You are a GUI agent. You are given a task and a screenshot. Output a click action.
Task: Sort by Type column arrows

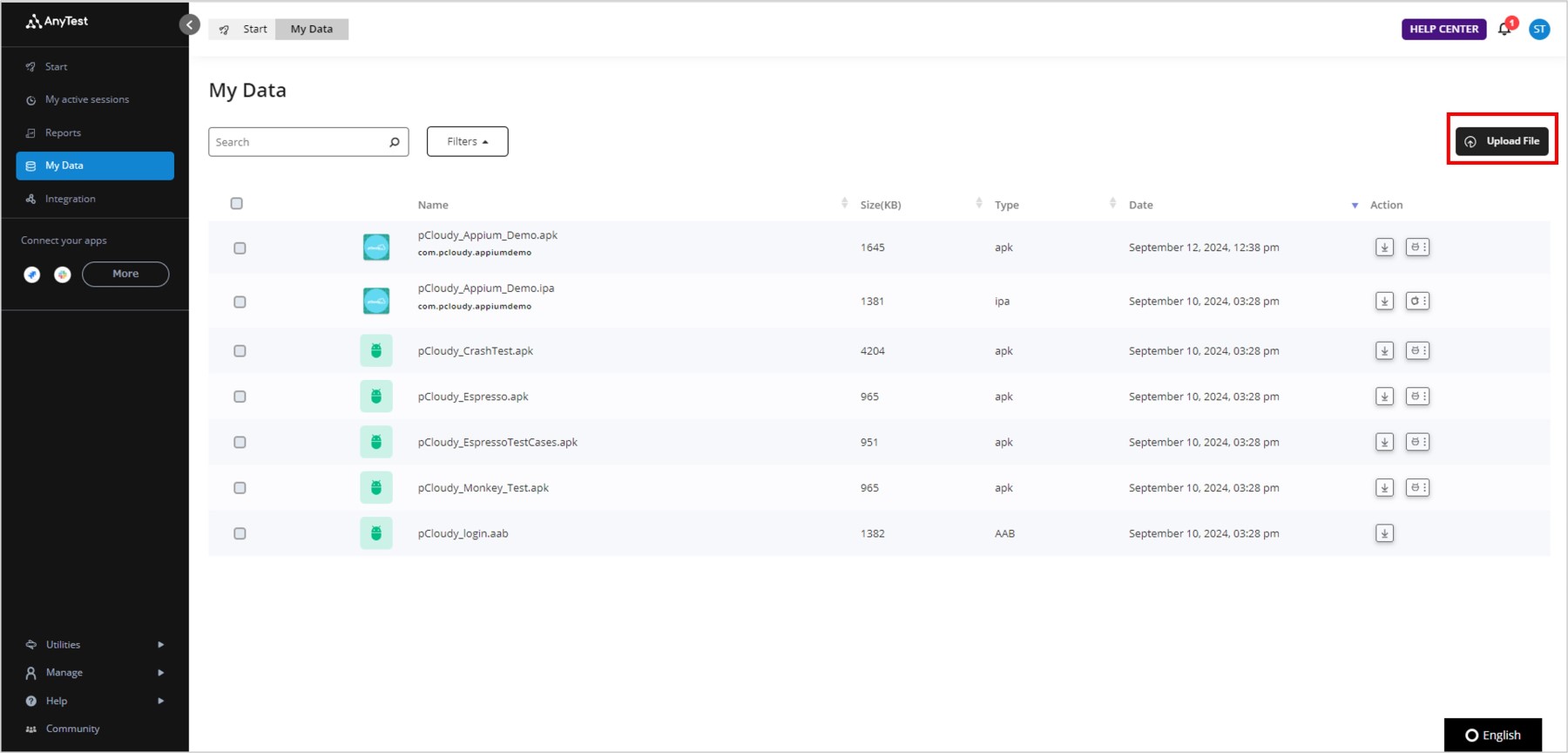click(1112, 203)
